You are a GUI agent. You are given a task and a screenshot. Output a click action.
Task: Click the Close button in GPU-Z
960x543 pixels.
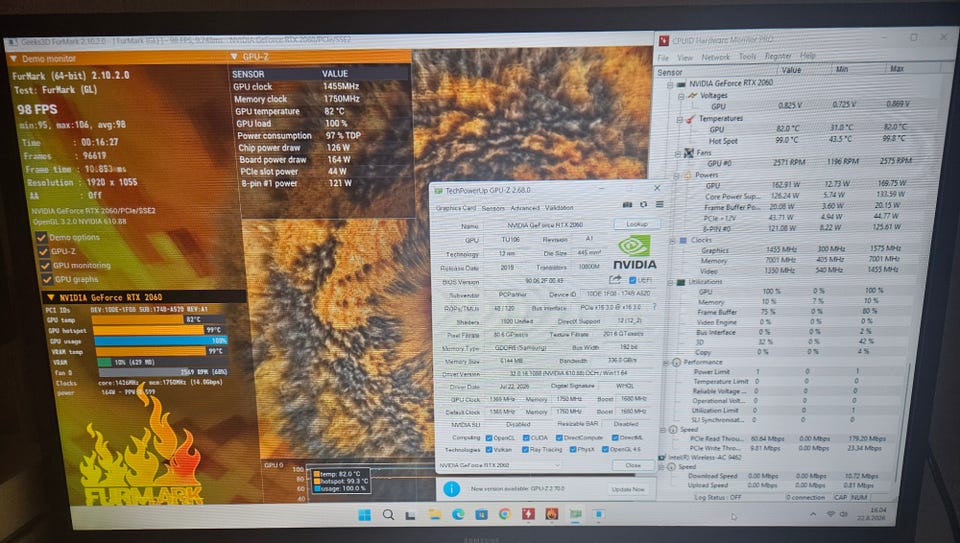pos(633,465)
